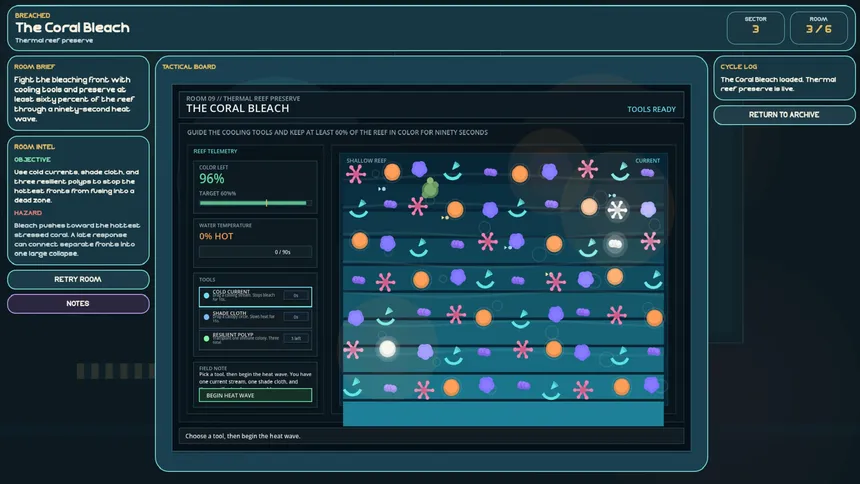Click the Retry Room button
This screenshot has width=860, height=484.
(x=78, y=279)
